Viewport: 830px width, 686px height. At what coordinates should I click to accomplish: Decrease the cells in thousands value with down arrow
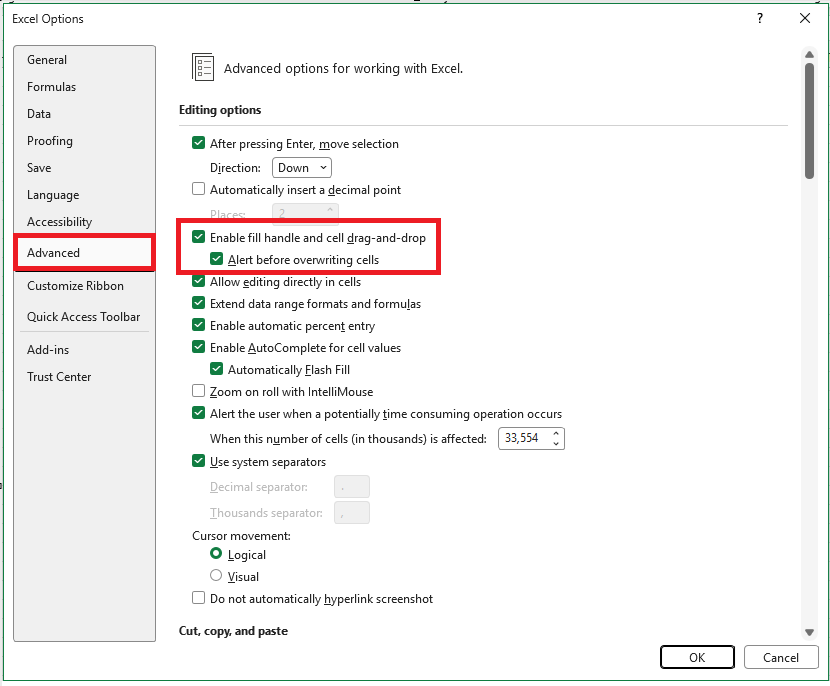click(x=556, y=444)
